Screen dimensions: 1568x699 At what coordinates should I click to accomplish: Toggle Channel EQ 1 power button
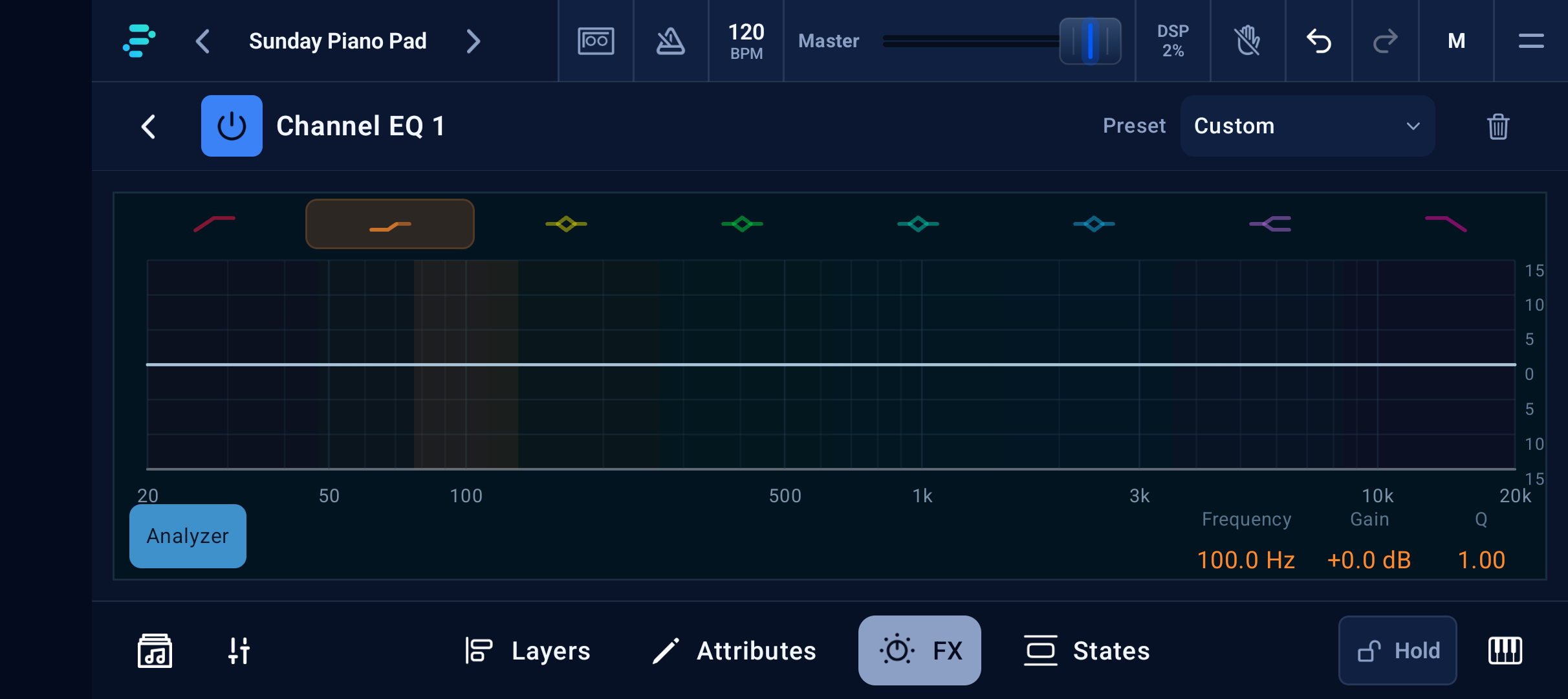pyautogui.click(x=232, y=126)
